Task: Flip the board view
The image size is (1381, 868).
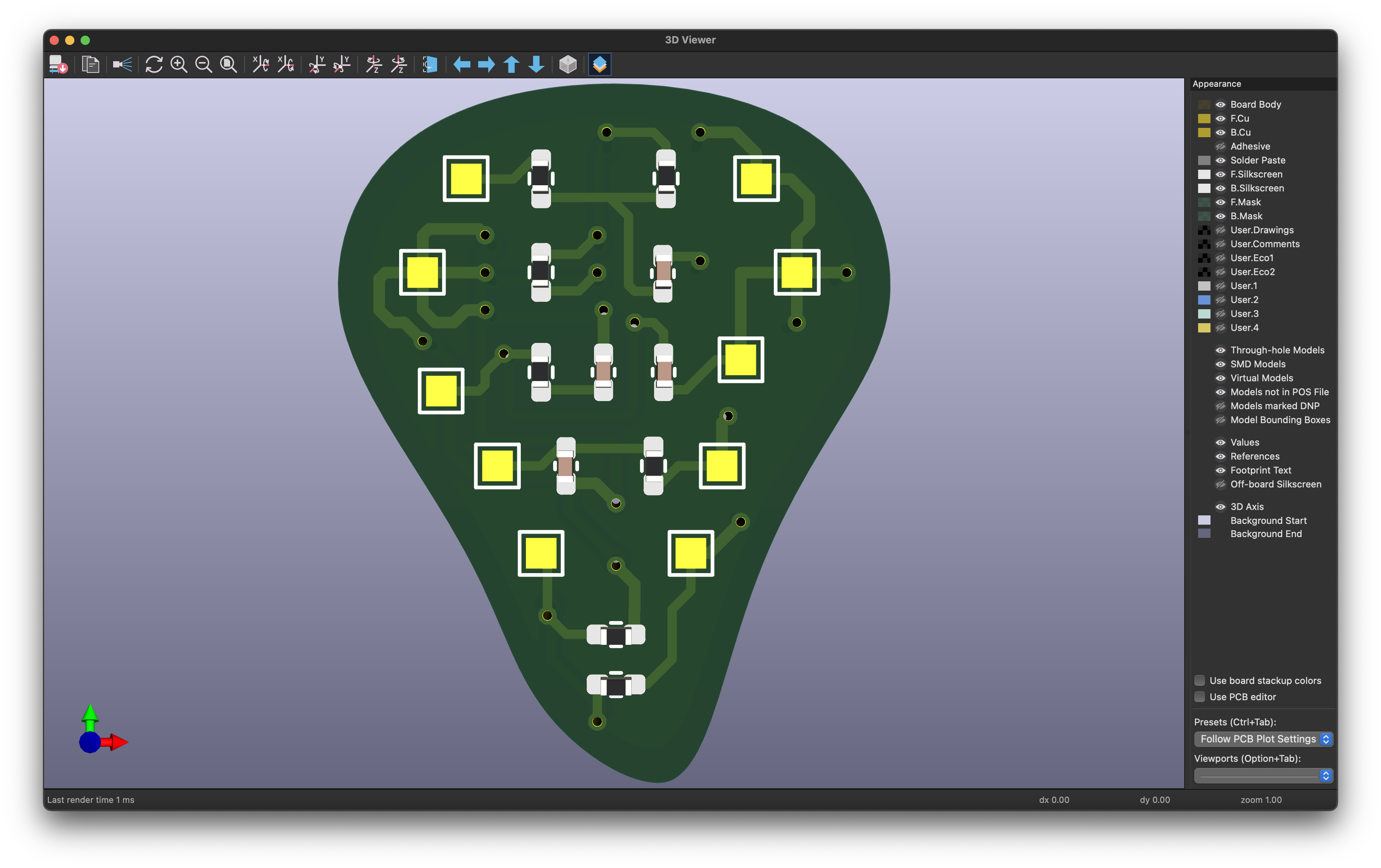Action: (x=430, y=65)
